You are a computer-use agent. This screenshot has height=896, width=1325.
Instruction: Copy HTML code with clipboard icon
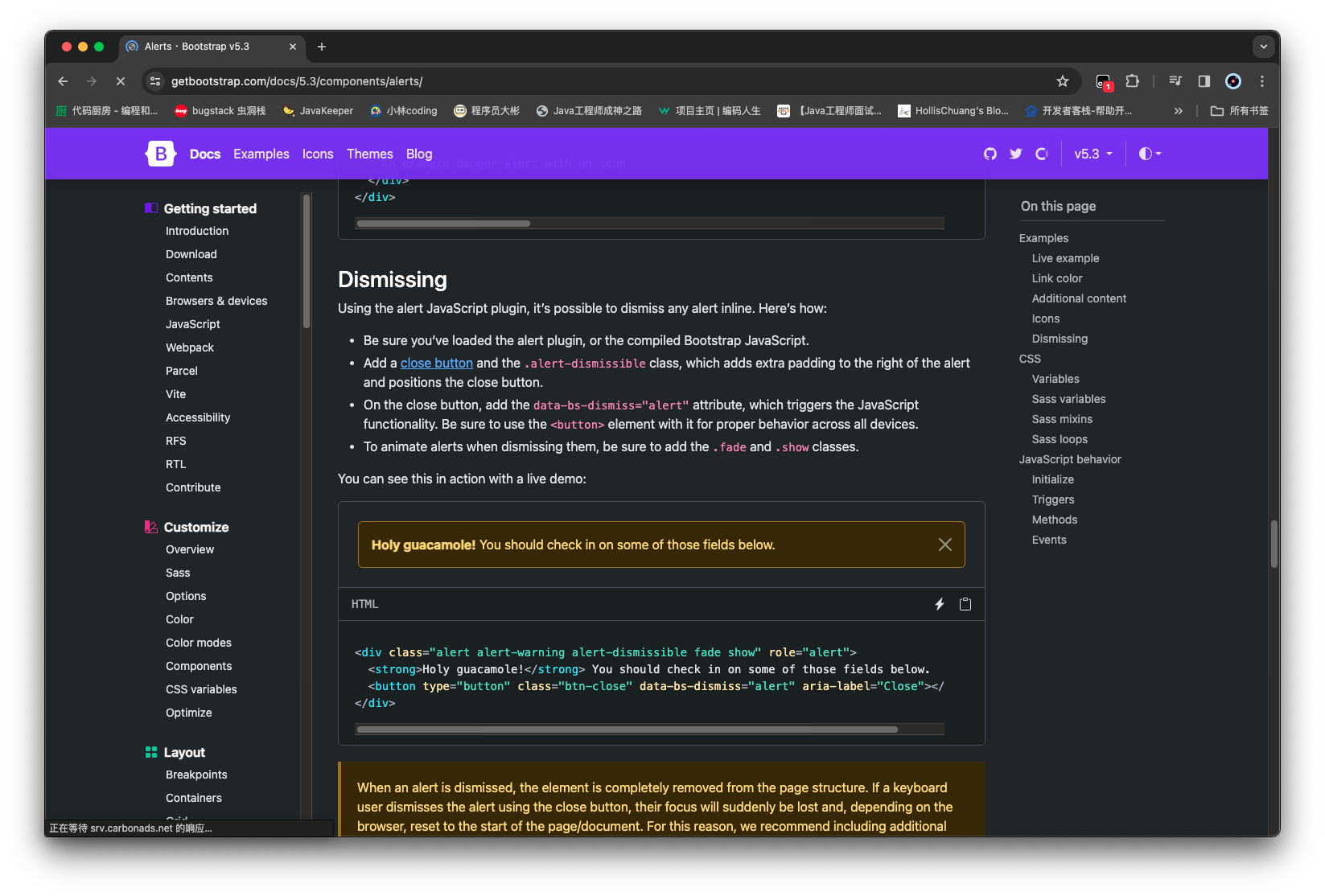pyautogui.click(x=965, y=604)
